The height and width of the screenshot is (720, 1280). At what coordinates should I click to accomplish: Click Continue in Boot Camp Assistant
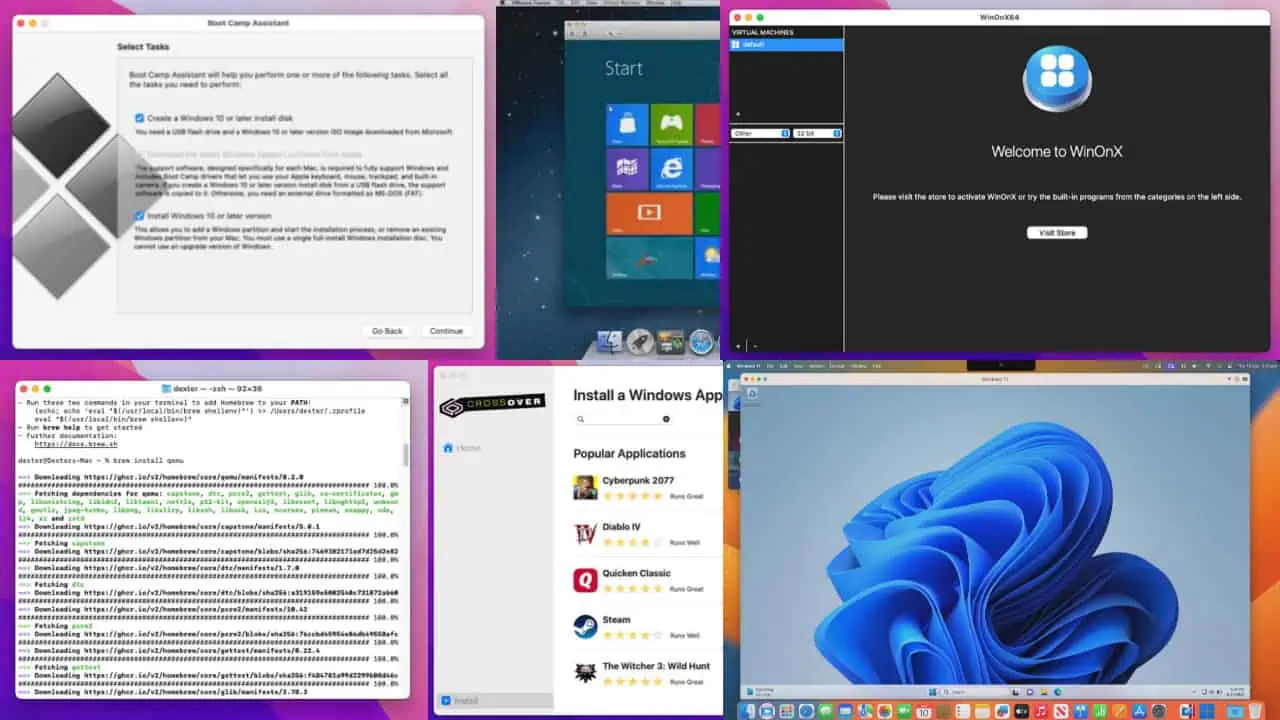(x=446, y=331)
